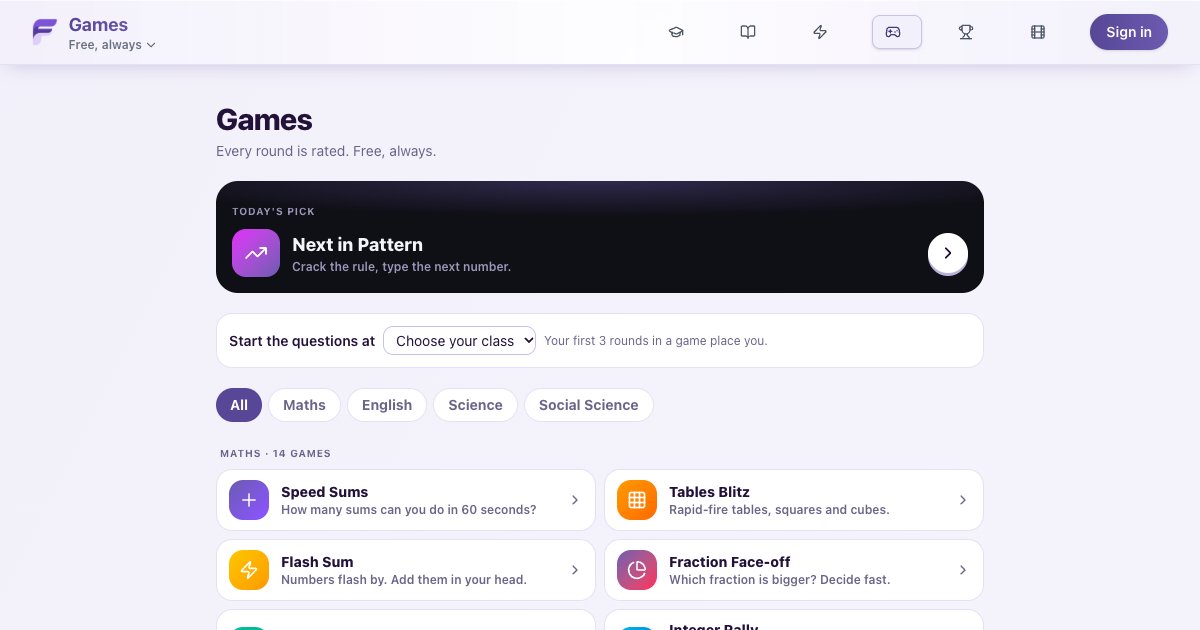Click the purple F logo icon

(44, 32)
